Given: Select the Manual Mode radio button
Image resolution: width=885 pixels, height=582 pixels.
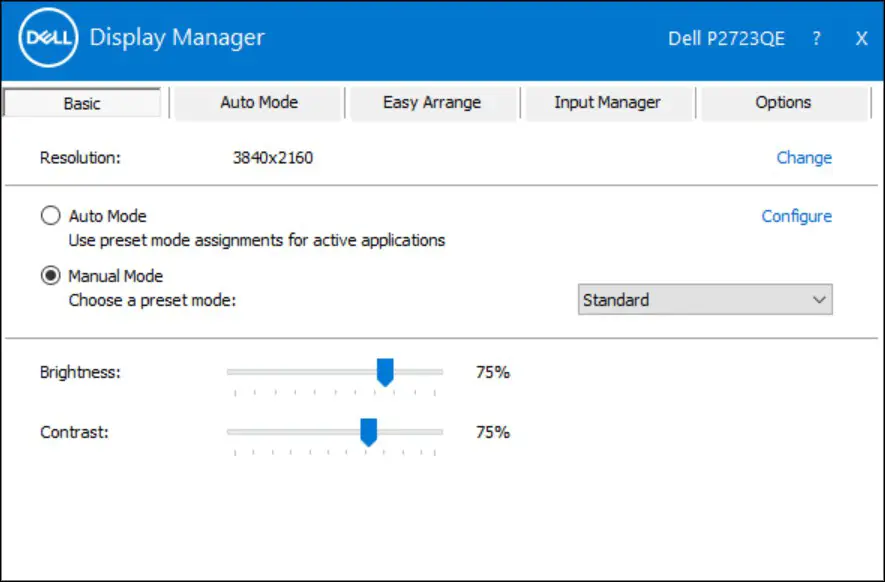Looking at the screenshot, I should (x=49, y=276).
